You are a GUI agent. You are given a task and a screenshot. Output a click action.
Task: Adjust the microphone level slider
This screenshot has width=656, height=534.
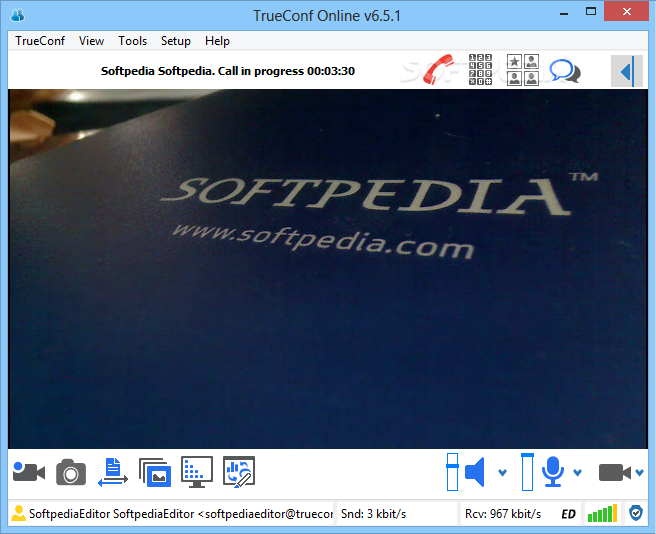click(x=527, y=472)
